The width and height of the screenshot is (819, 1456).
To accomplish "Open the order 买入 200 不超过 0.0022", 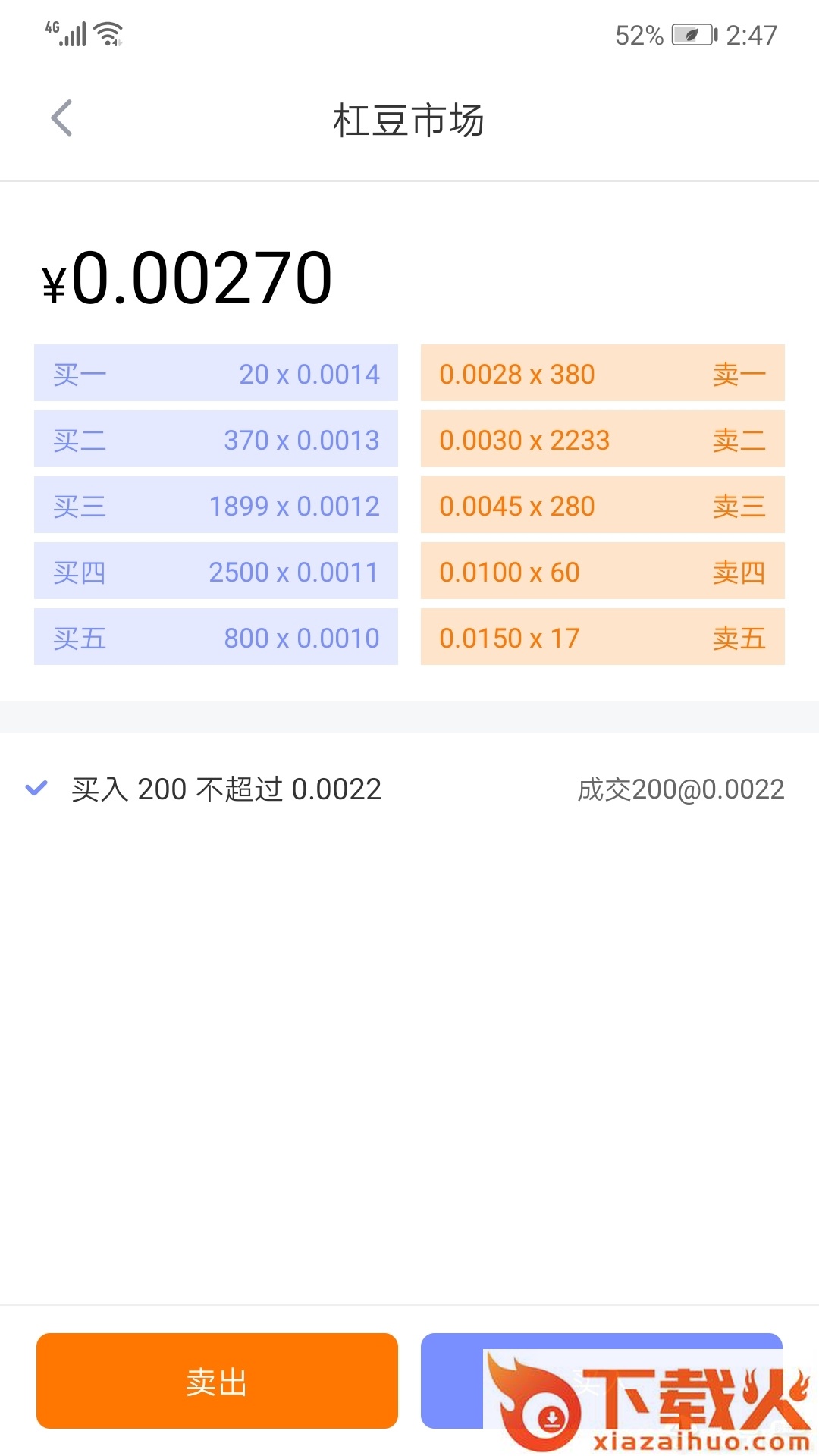I will (226, 789).
